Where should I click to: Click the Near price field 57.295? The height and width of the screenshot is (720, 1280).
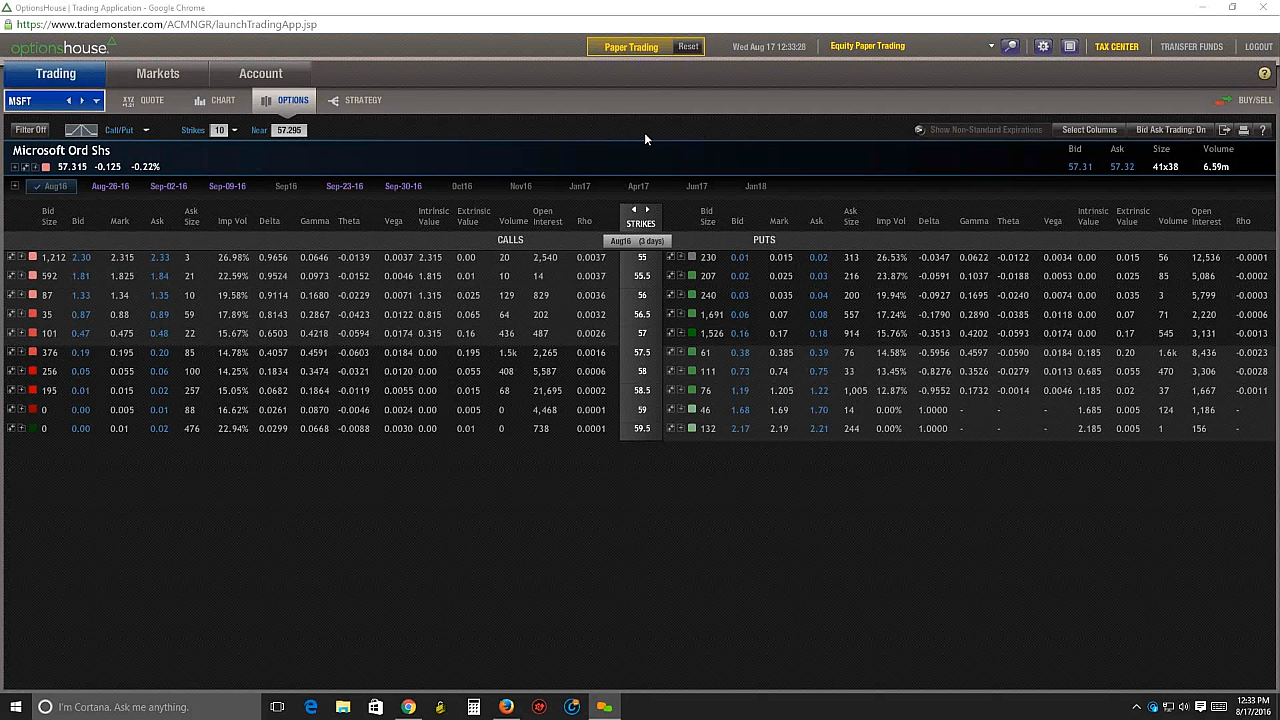point(289,130)
